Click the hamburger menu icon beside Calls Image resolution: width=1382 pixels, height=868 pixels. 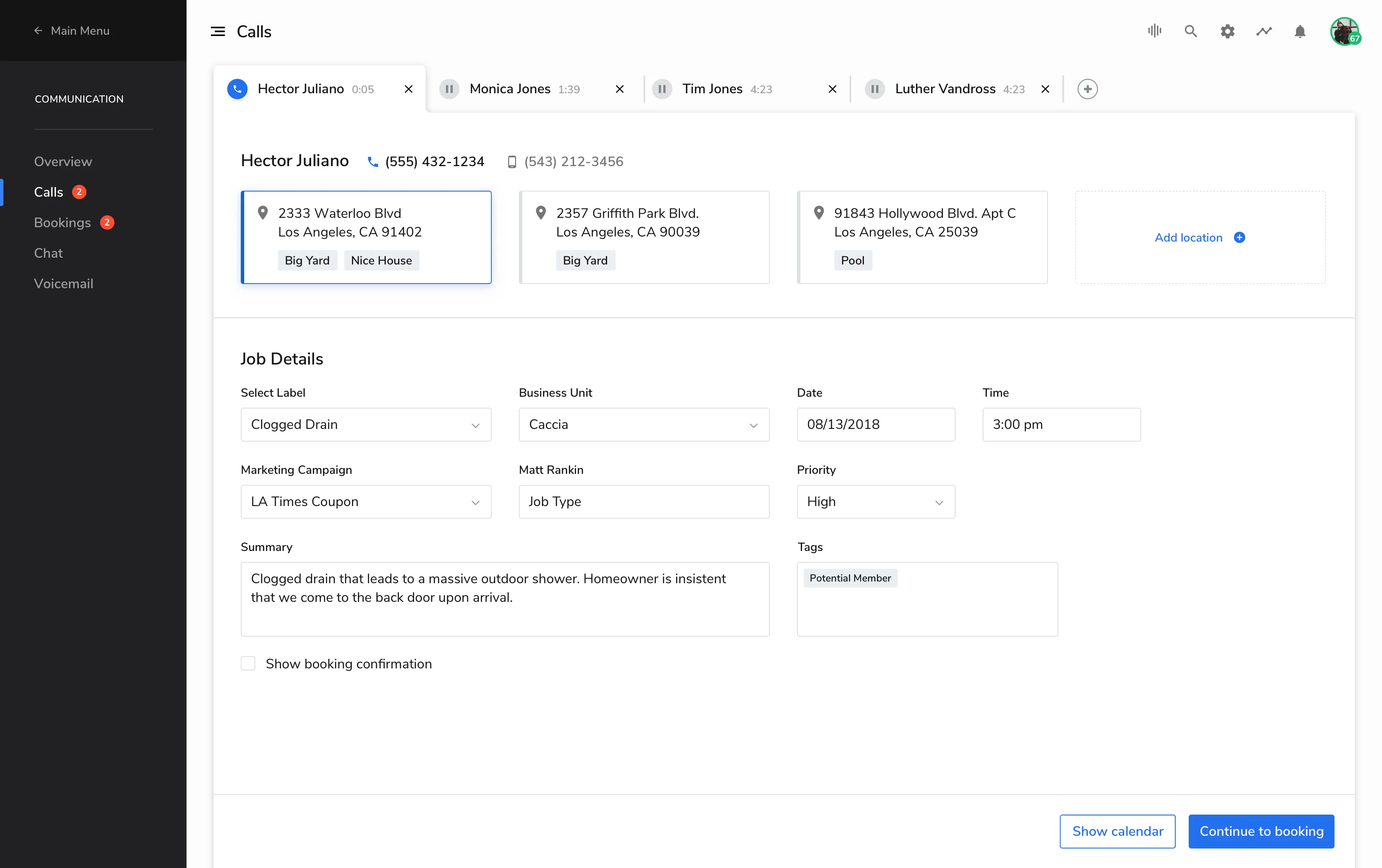pos(217,31)
